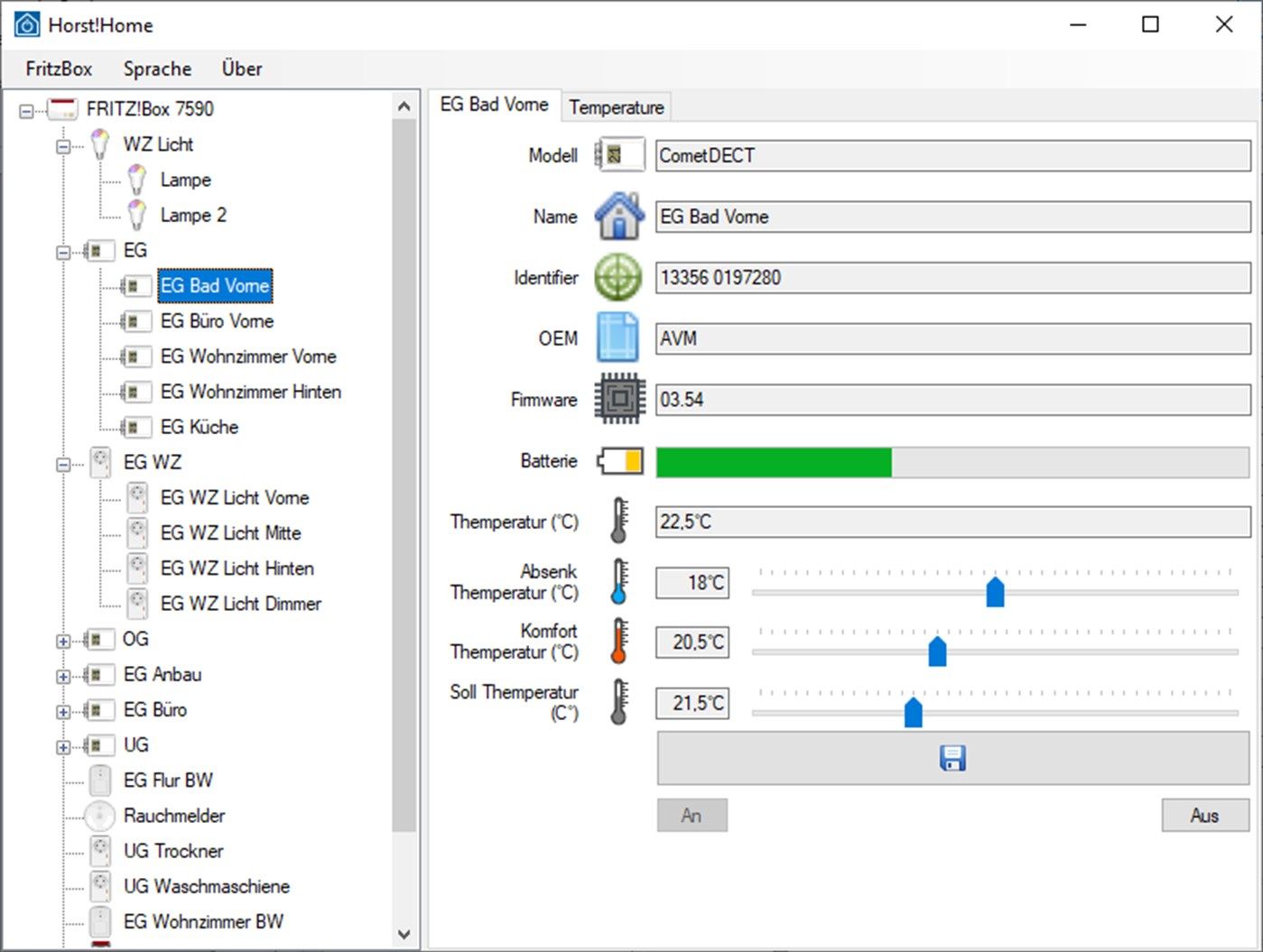Image resolution: width=1263 pixels, height=952 pixels.
Task: Select EG Wohnzimmer Hinten in tree
Action: pos(251,392)
